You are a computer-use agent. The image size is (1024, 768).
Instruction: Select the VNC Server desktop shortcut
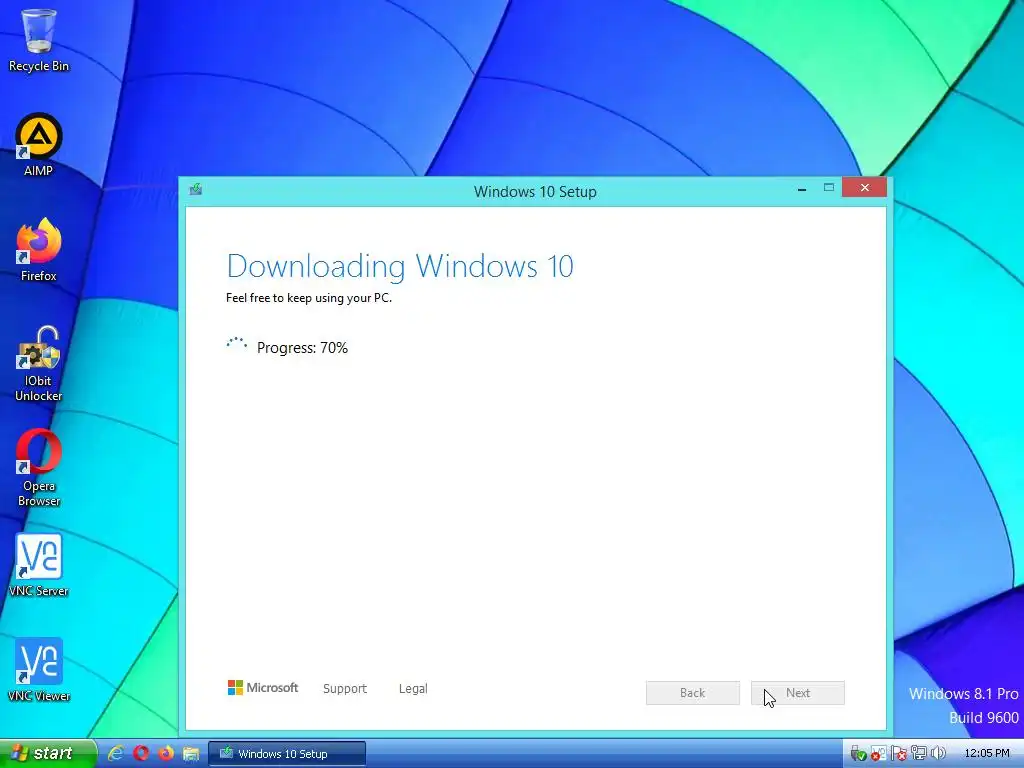pyautogui.click(x=39, y=565)
